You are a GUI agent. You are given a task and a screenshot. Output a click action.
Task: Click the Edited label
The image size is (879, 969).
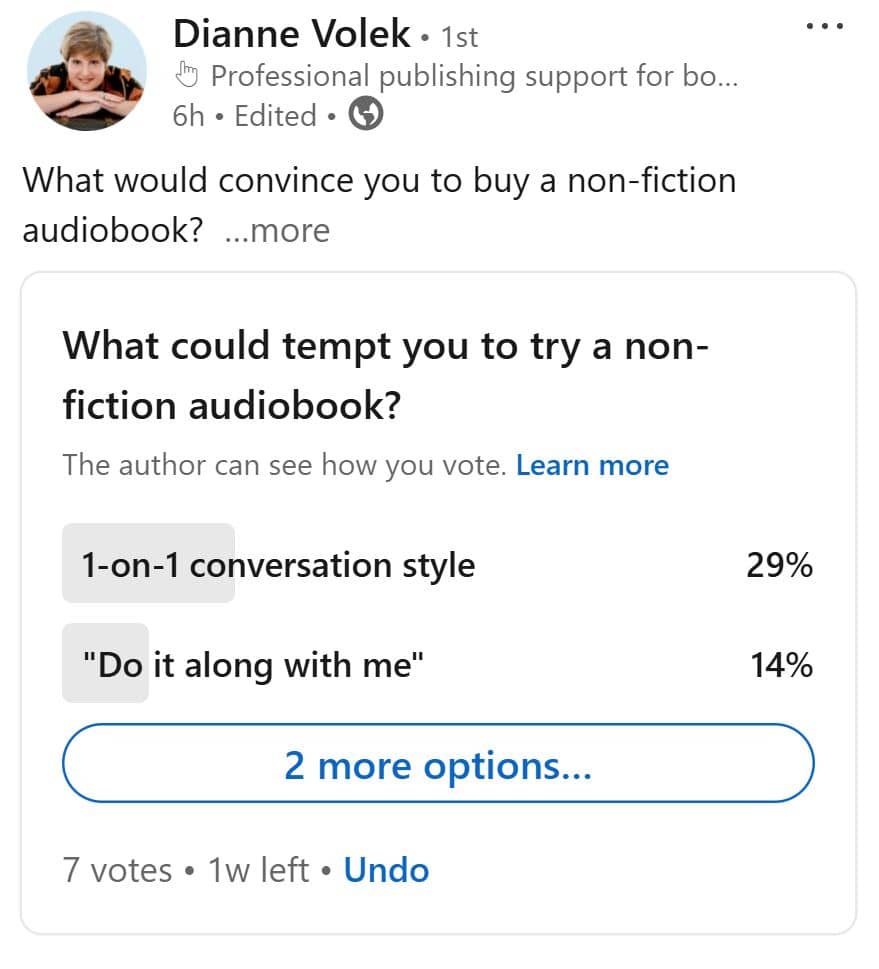(x=275, y=116)
